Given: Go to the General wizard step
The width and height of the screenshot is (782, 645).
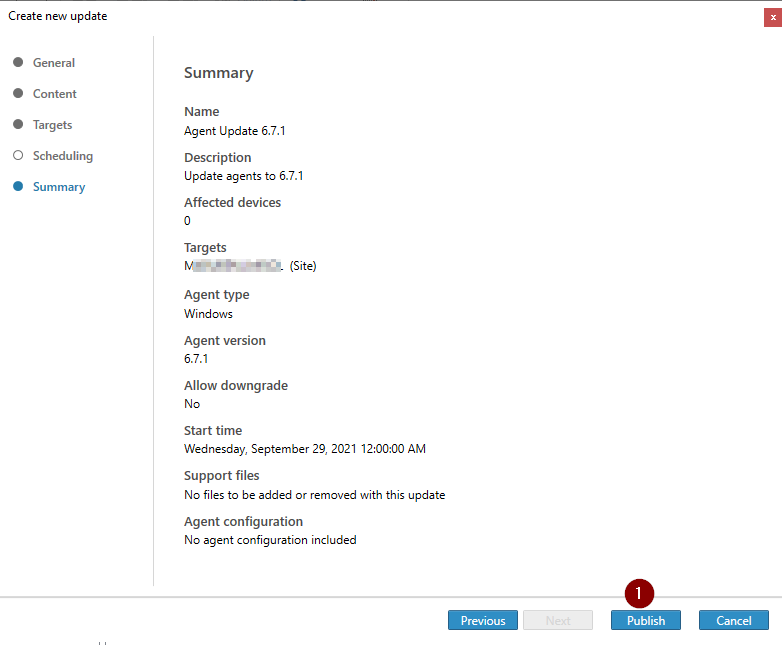Looking at the screenshot, I should point(53,63).
